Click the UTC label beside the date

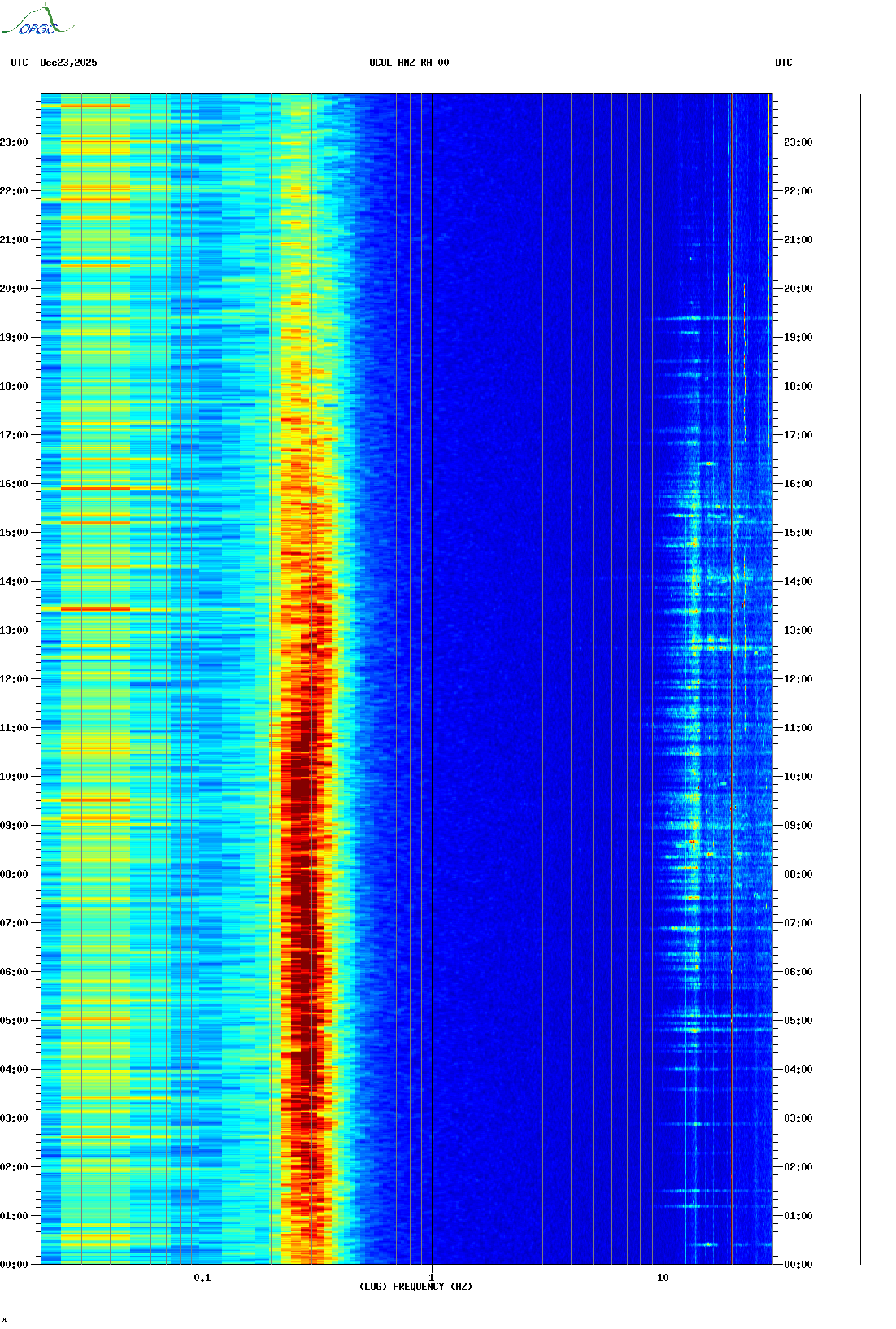(x=20, y=63)
